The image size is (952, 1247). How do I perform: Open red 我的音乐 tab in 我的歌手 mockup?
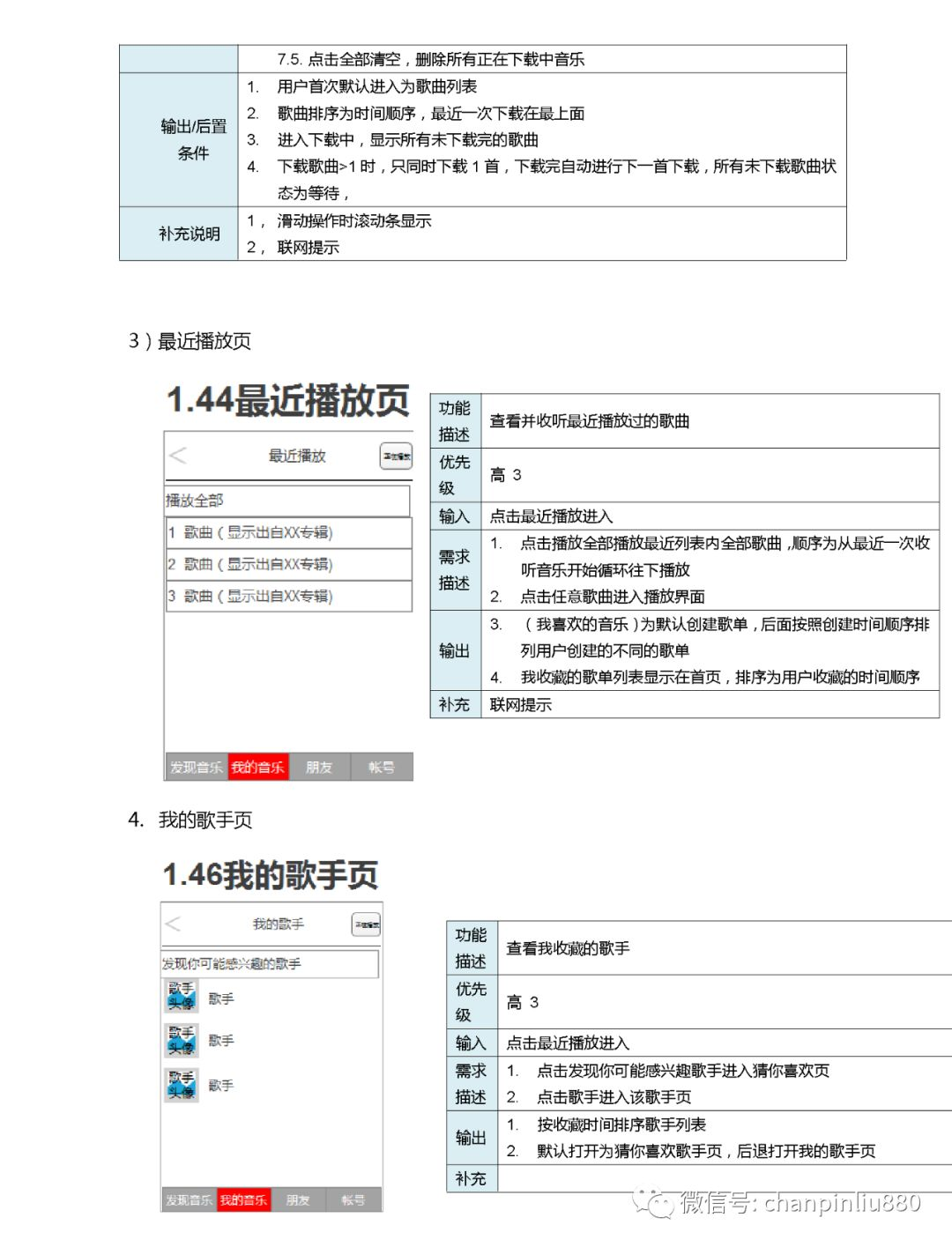[x=244, y=1200]
